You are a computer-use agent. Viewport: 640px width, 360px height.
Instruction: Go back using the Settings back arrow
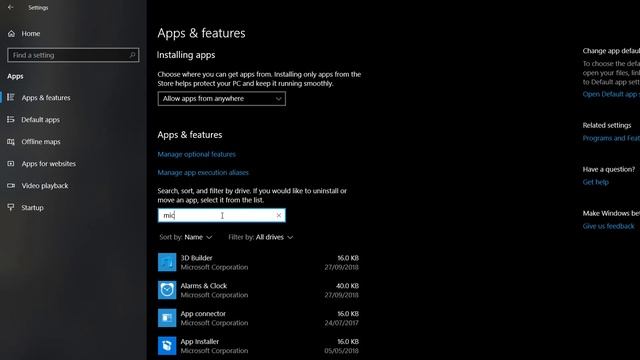(11, 7)
